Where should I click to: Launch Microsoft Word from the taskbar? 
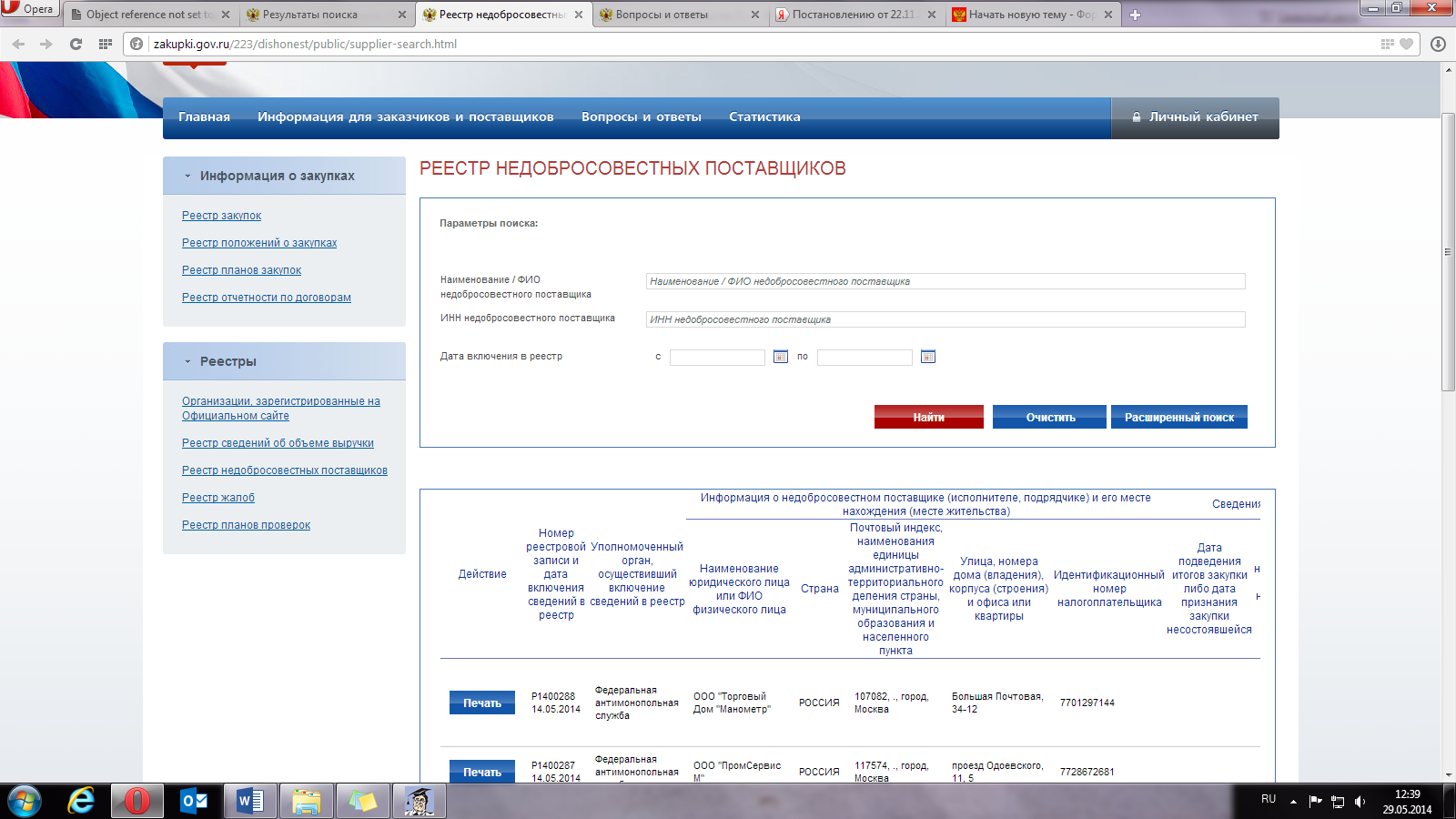point(250,801)
